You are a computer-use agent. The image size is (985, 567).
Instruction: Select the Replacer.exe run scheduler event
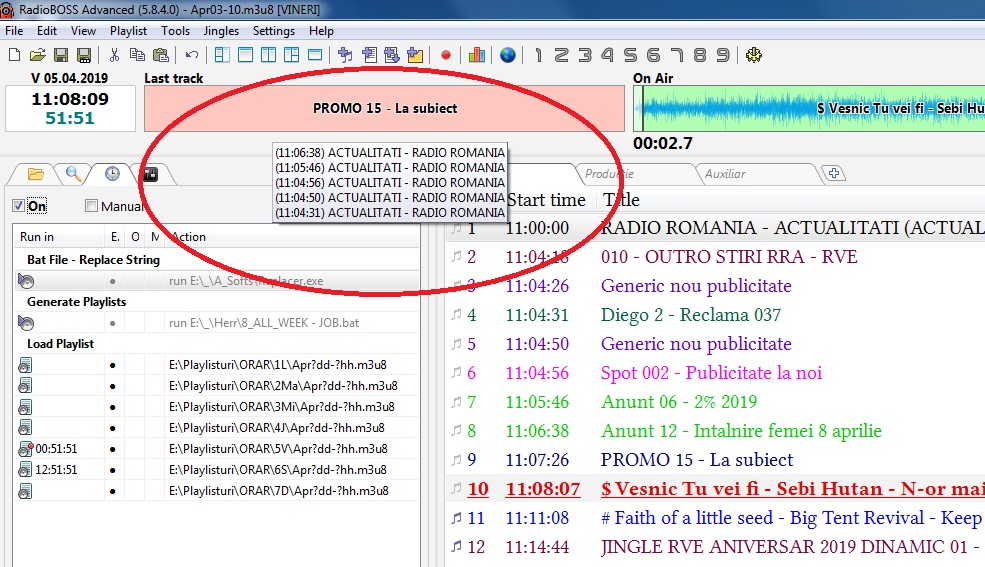pyautogui.click(x=217, y=281)
